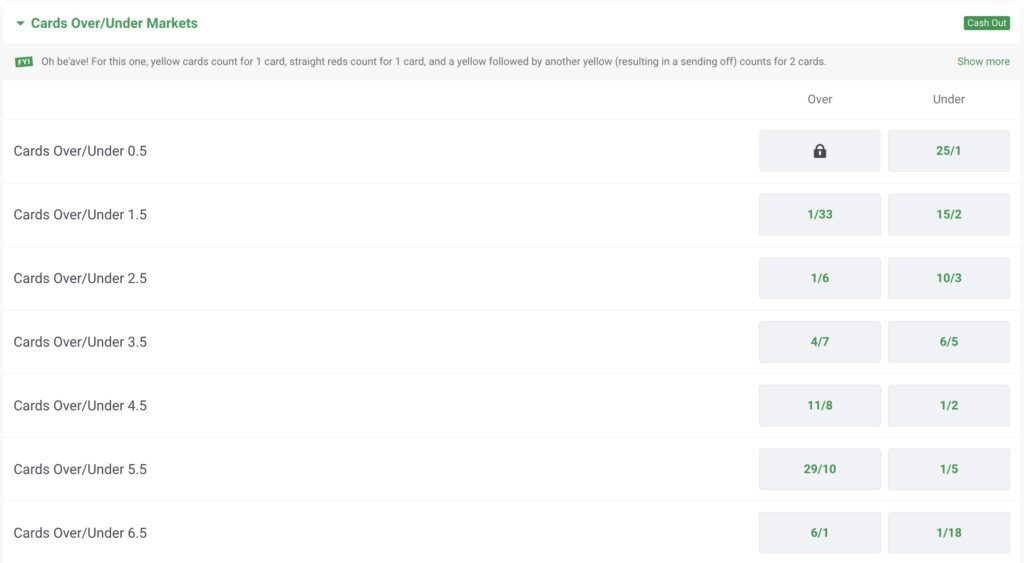Choose Over 2.5 cards at 1/6
Screen dimensions: 1024x563
(819, 278)
